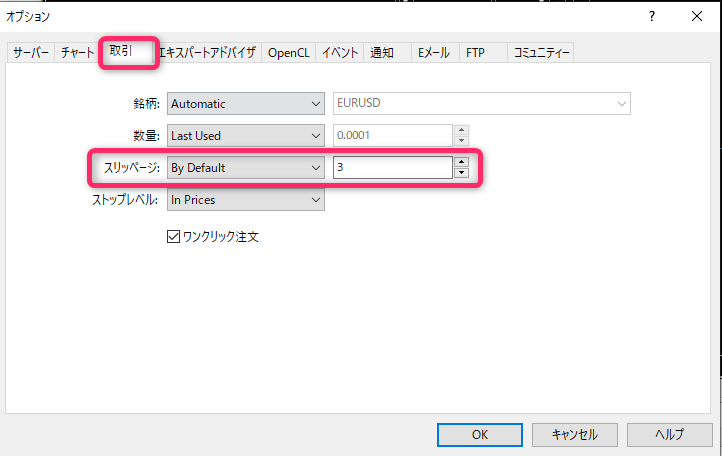The width and height of the screenshot is (722, 456).
Task: Switch to the Eメール tab
Action: pos(435,53)
